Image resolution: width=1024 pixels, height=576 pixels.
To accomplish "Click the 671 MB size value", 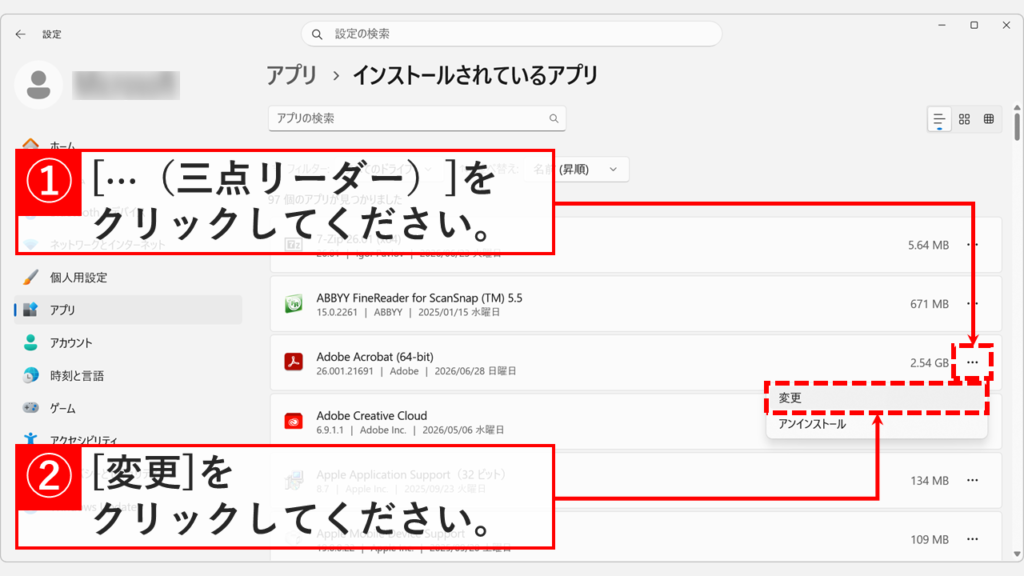I will [929, 304].
